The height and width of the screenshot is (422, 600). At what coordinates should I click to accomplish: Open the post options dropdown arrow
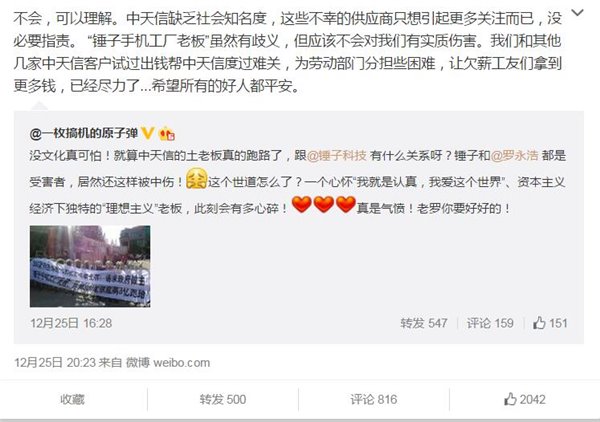(x=577, y=13)
